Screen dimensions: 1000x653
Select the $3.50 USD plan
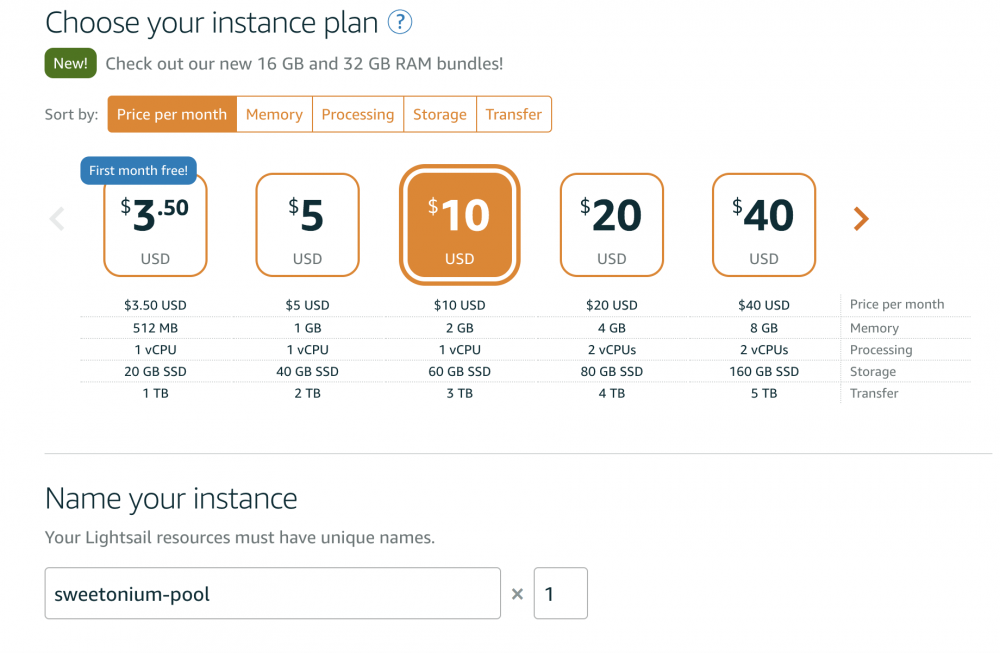coord(155,225)
